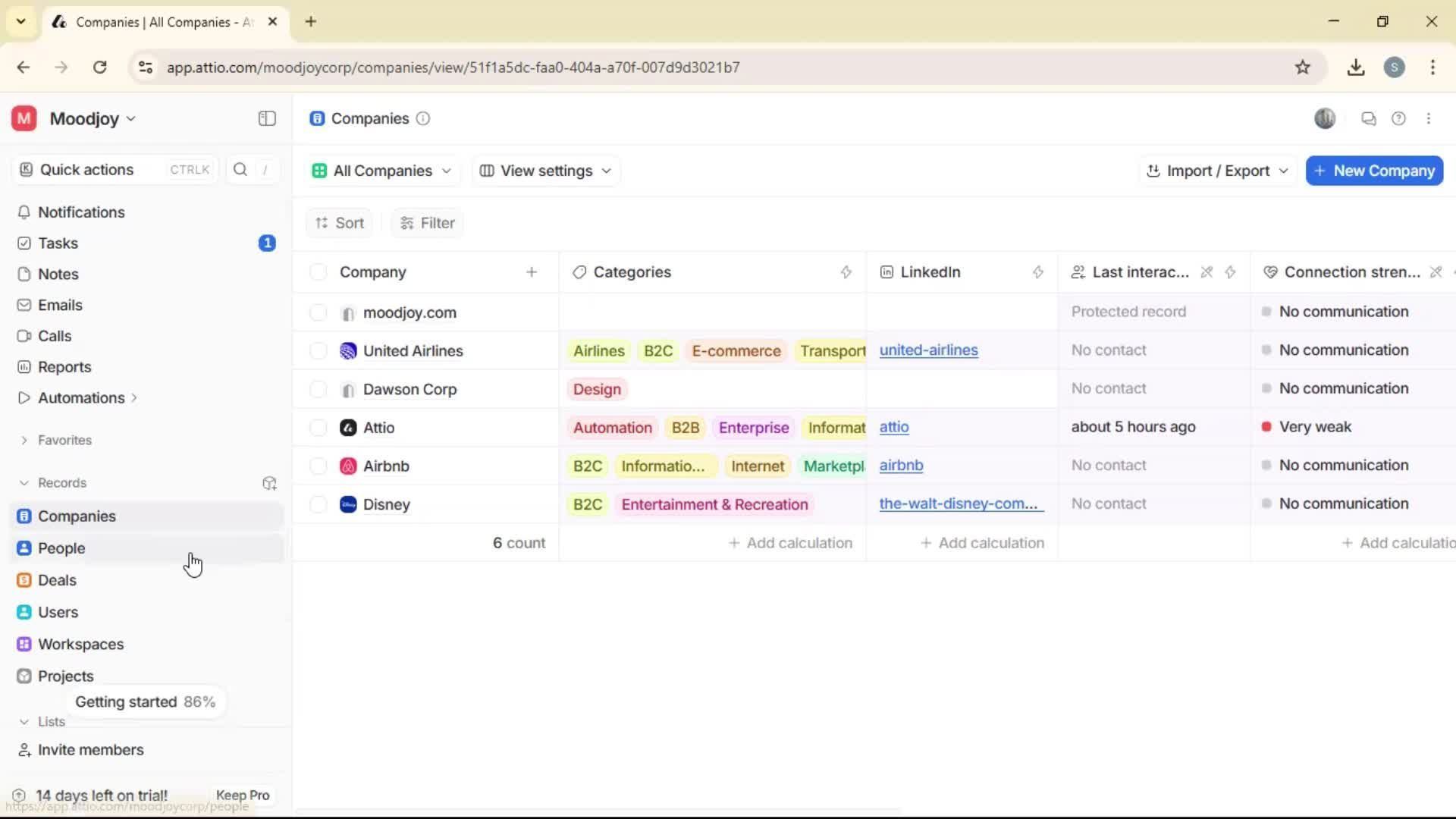Screen dimensions: 1456x819
Task: Click the add column plus icon
Action: 532,272
